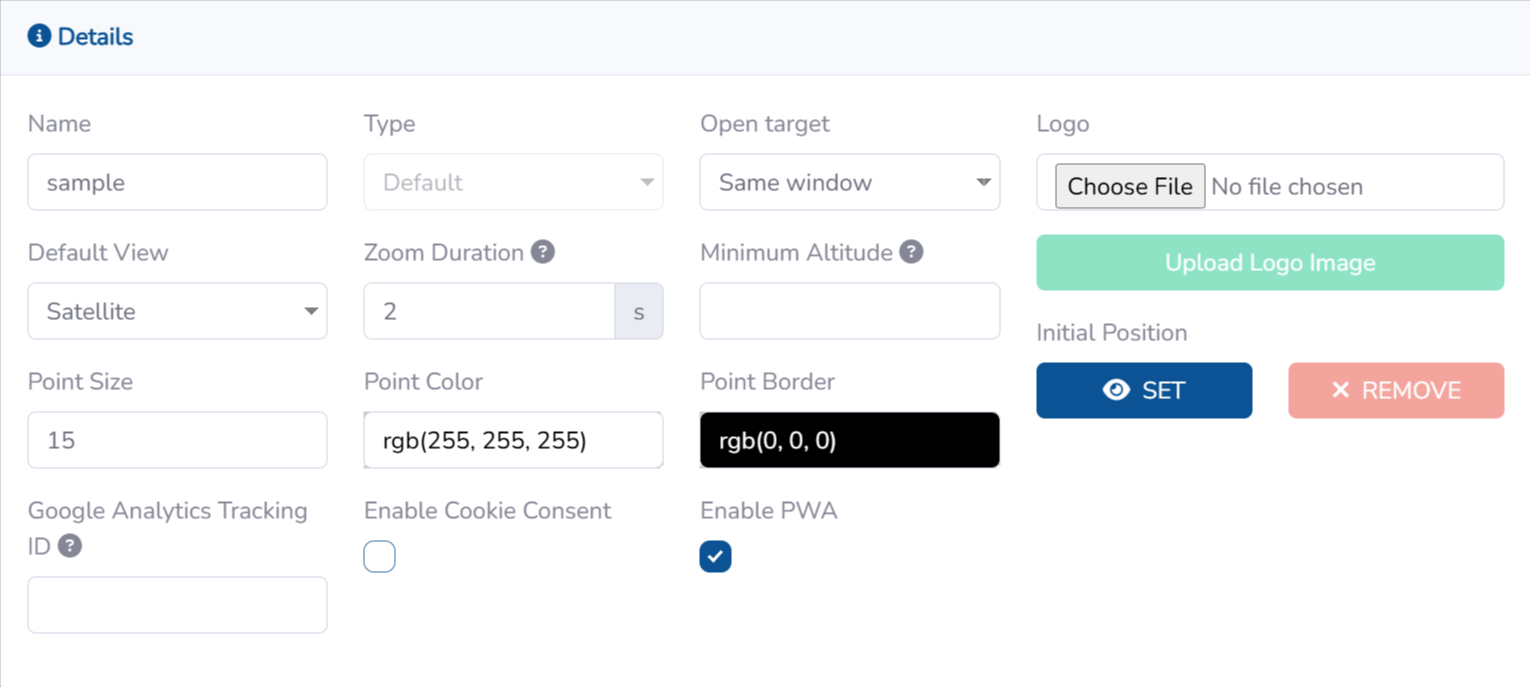This screenshot has width=1530, height=687.
Task: Click the Choose File button
Action: coord(1130,186)
